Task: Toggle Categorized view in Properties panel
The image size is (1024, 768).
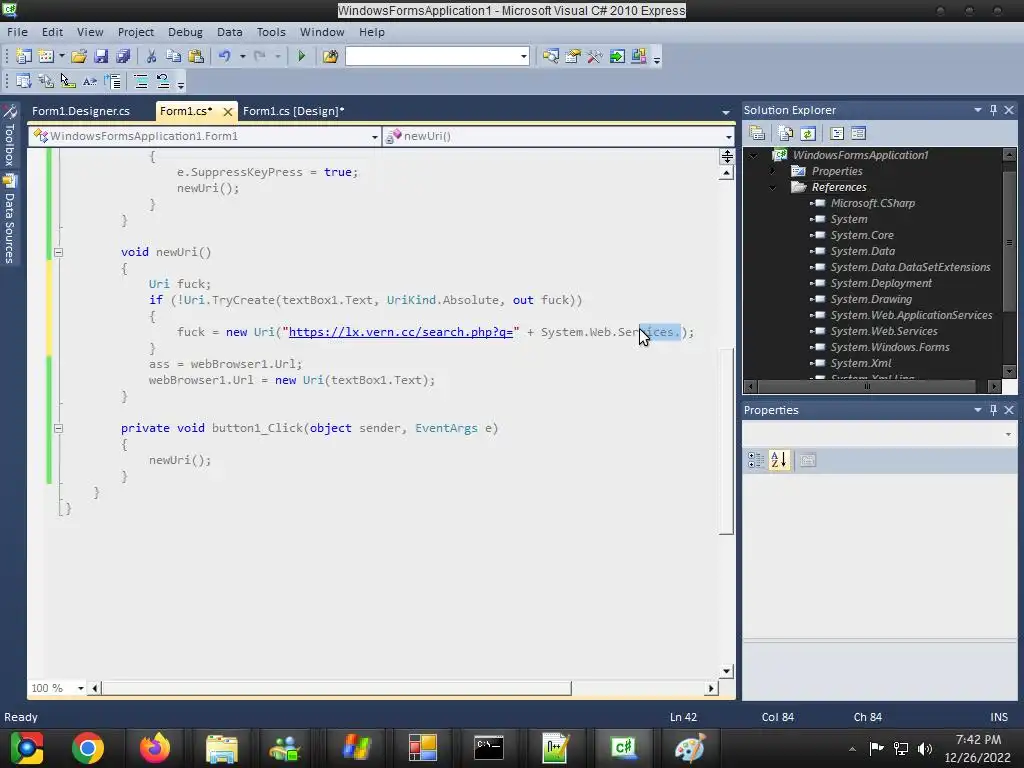Action: pos(756,460)
